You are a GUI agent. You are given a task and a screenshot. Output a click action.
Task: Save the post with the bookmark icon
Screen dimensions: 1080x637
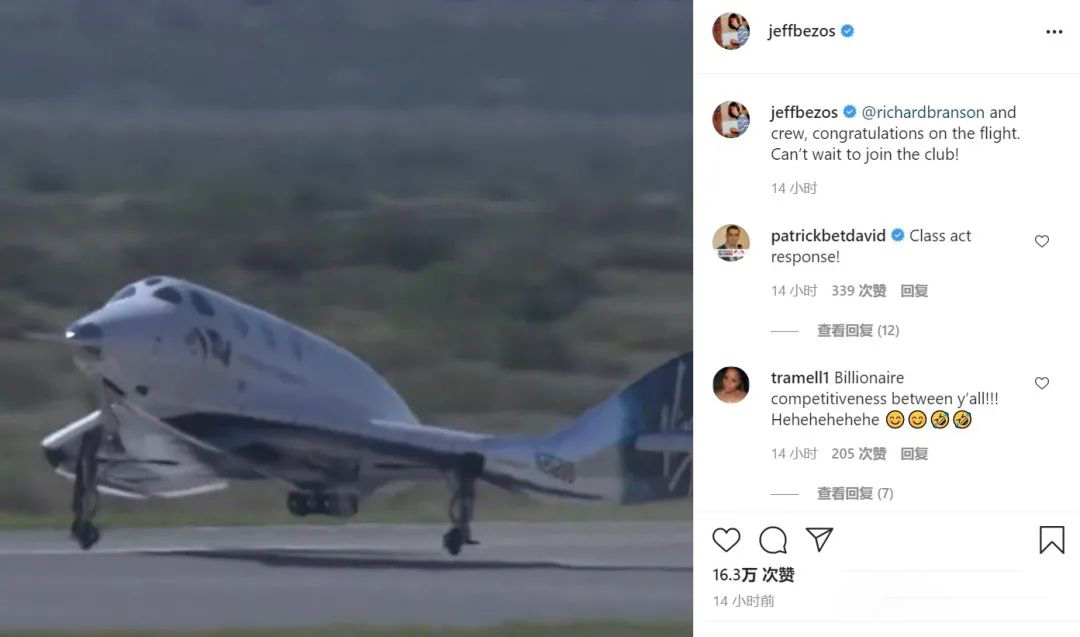1051,540
